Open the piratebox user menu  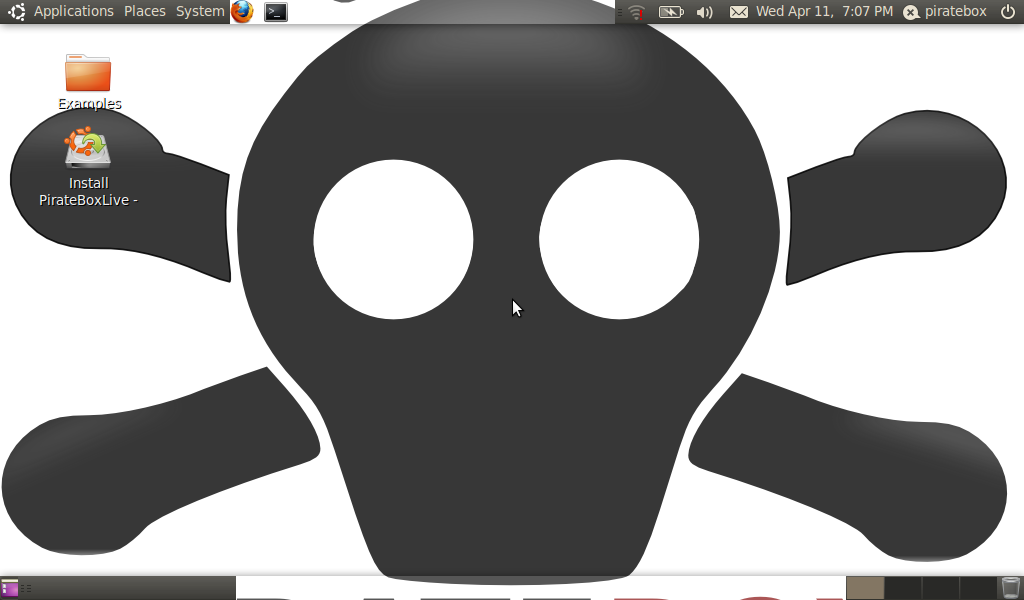944,11
